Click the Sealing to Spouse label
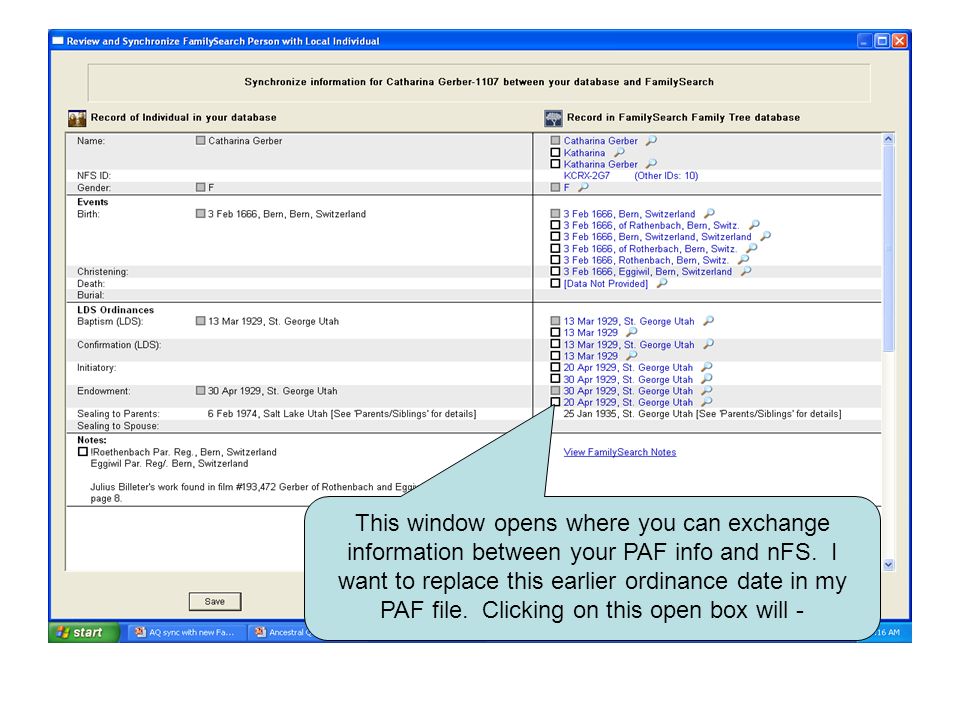 118,426
